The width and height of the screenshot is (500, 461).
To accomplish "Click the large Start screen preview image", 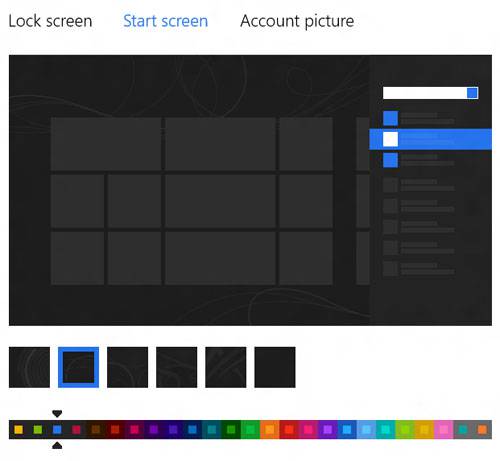I will coord(250,190).
